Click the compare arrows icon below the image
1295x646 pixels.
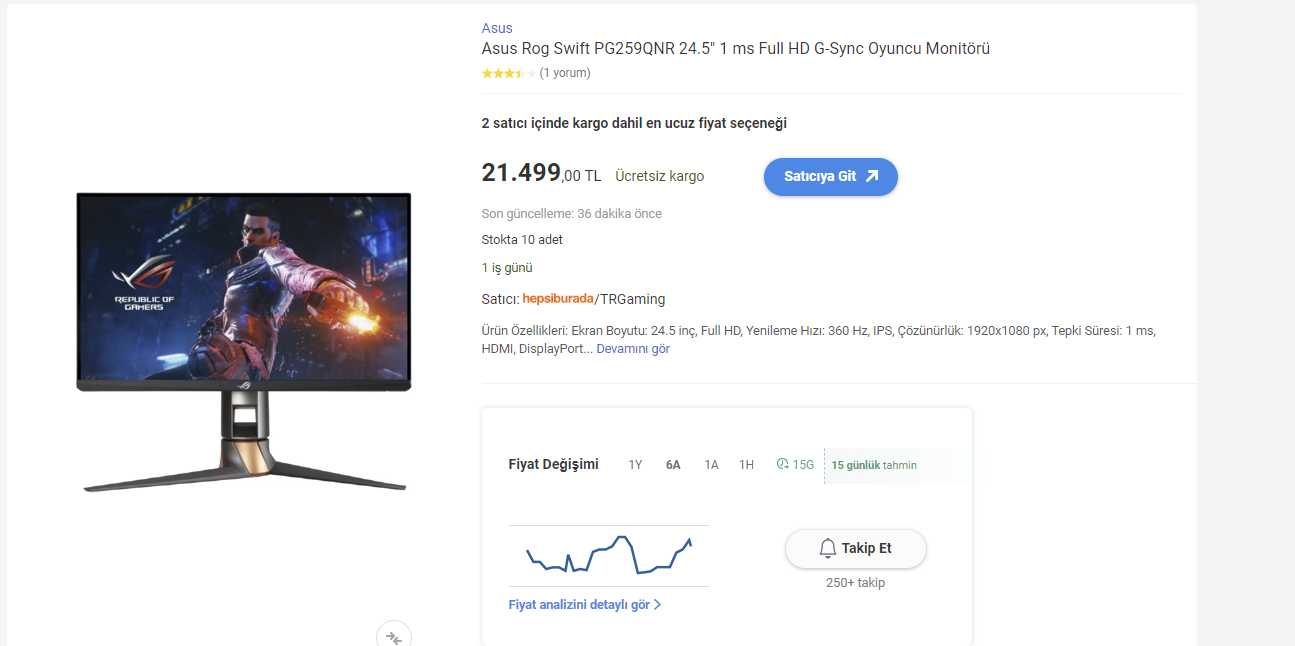(x=394, y=637)
